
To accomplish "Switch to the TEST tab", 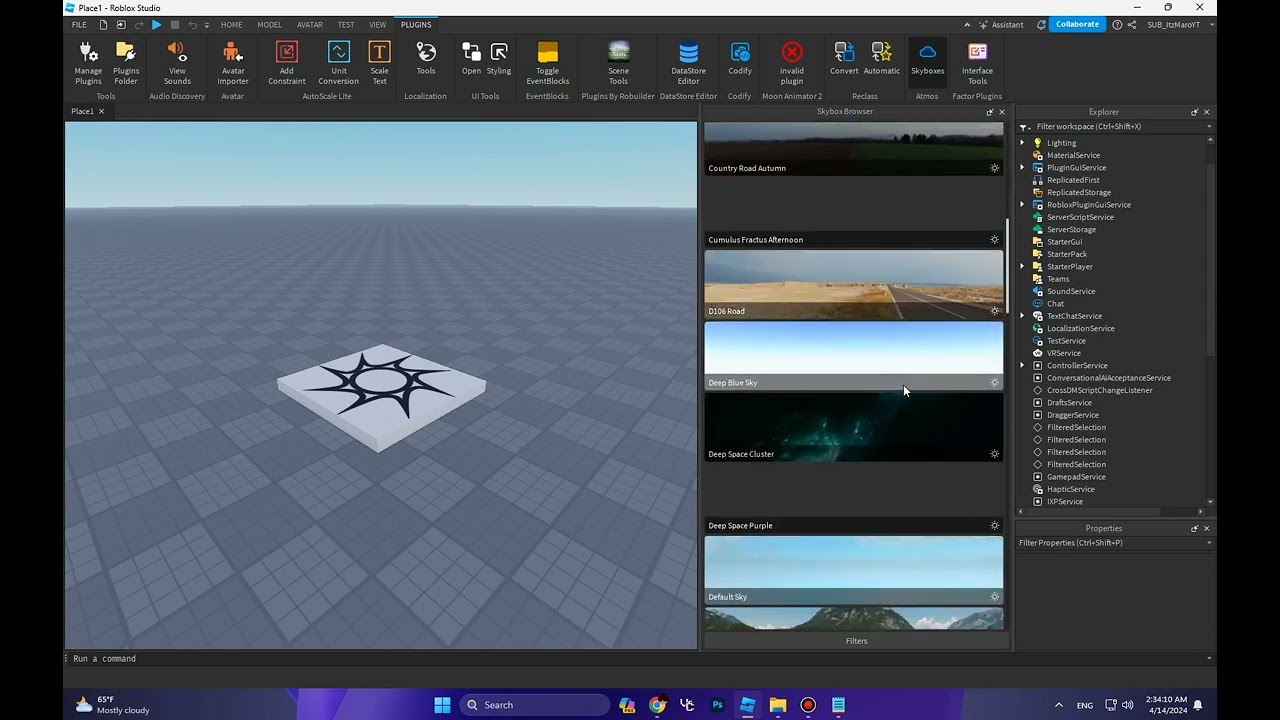I will (x=346, y=24).
